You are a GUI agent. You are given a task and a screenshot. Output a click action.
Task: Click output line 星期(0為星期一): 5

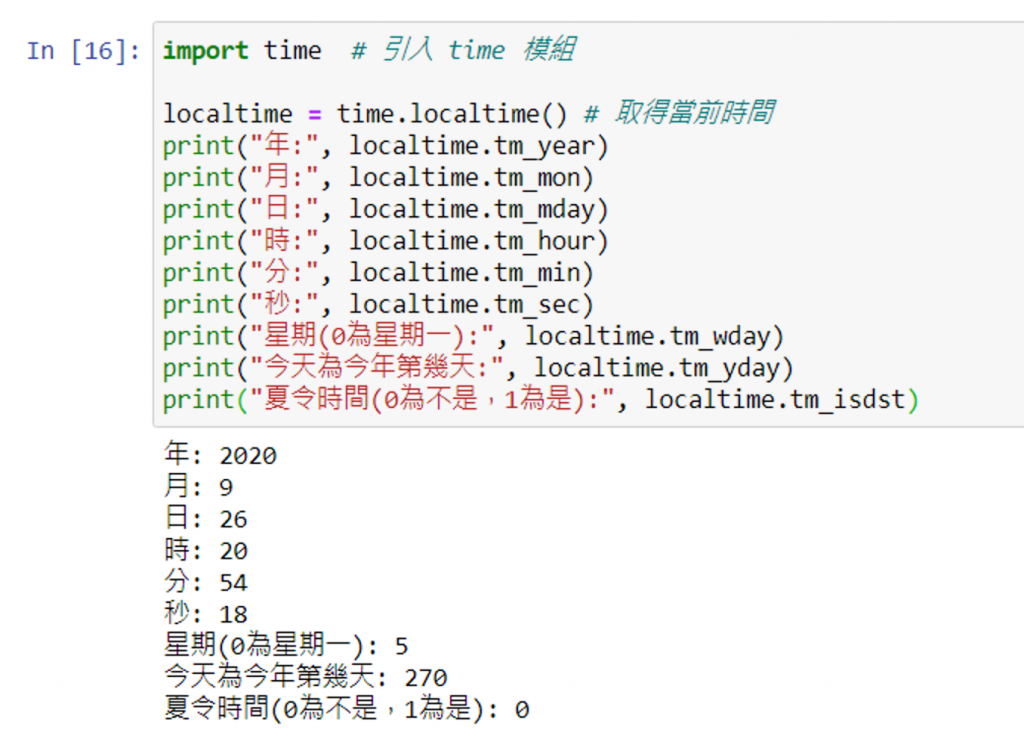[x=286, y=646]
